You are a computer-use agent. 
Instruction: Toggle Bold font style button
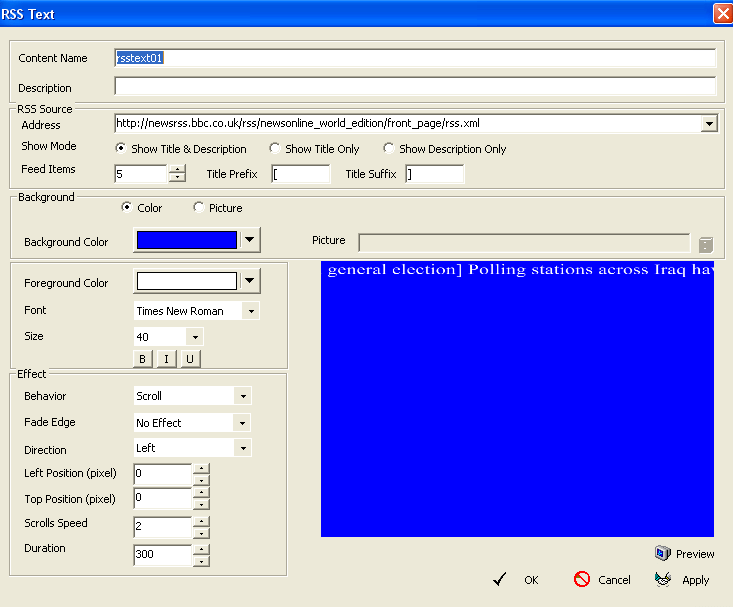coord(142,359)
